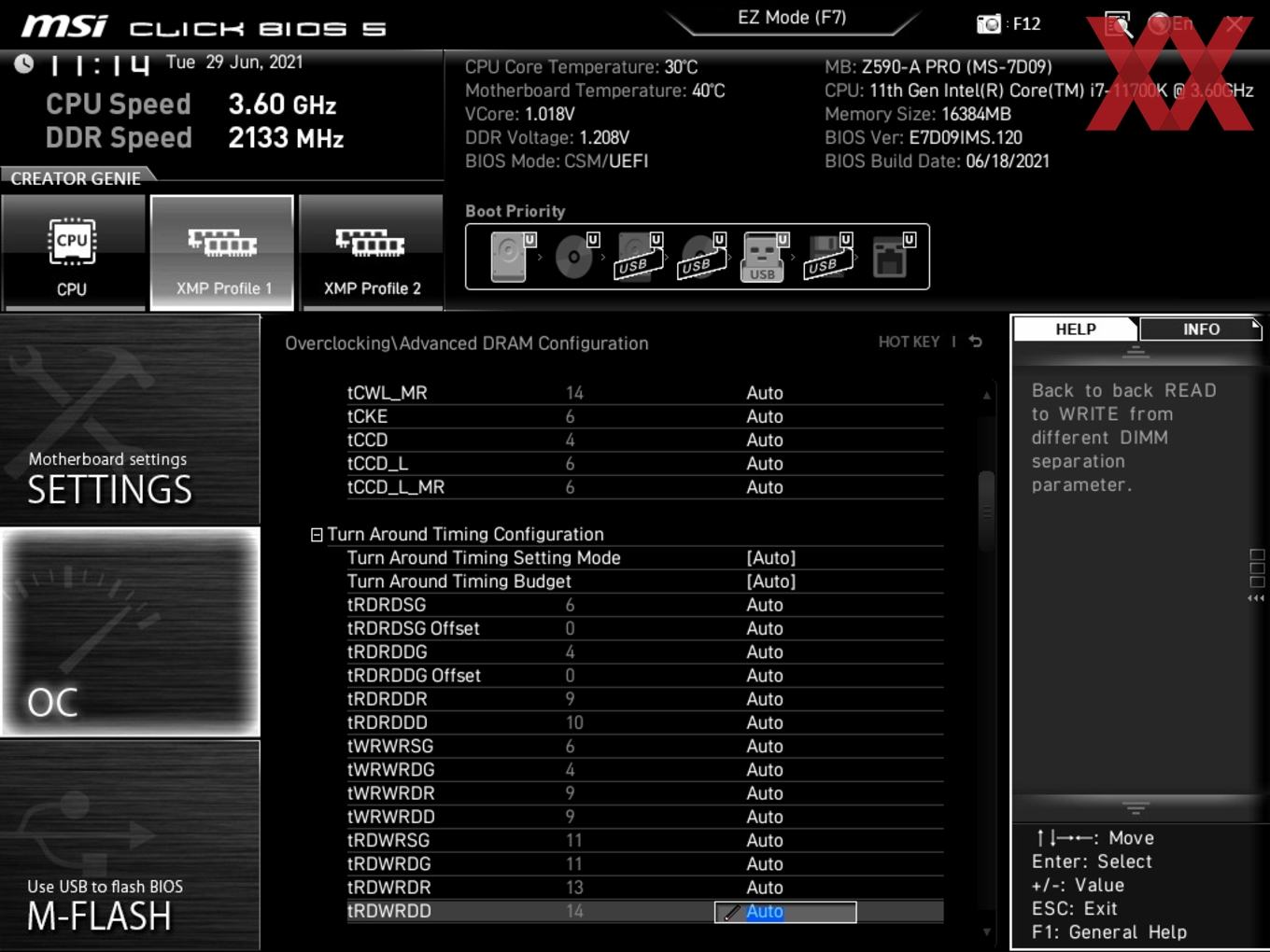Select the tRDWRDR Auto value
Viewport: 1270px width, 952px height.
tap(765, 888)
